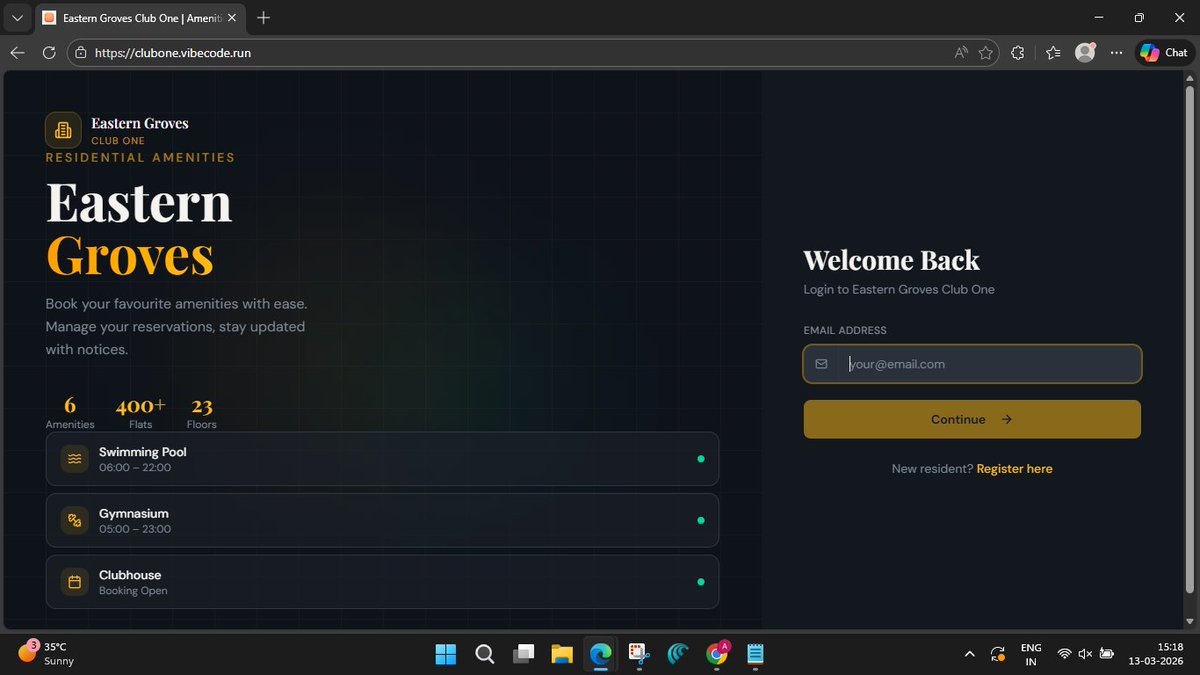The height and width of the screenshot is (675, 1200).
Task: Click the address bar URL
Action: tap(173, 53)
